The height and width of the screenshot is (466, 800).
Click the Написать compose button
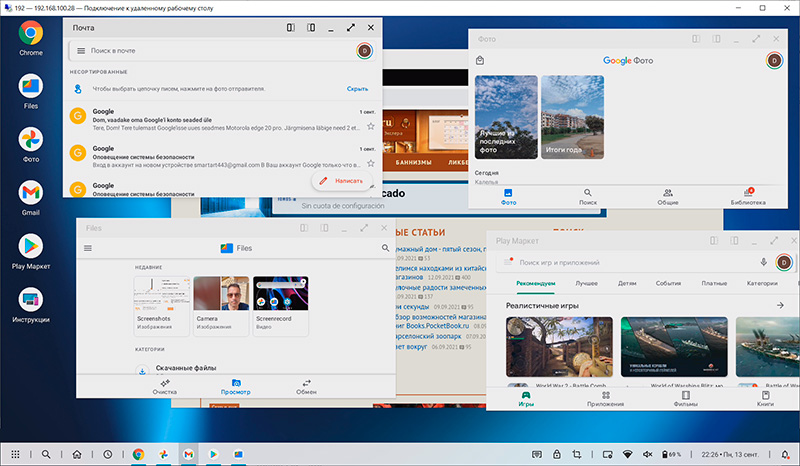click(x=341, y=181)
